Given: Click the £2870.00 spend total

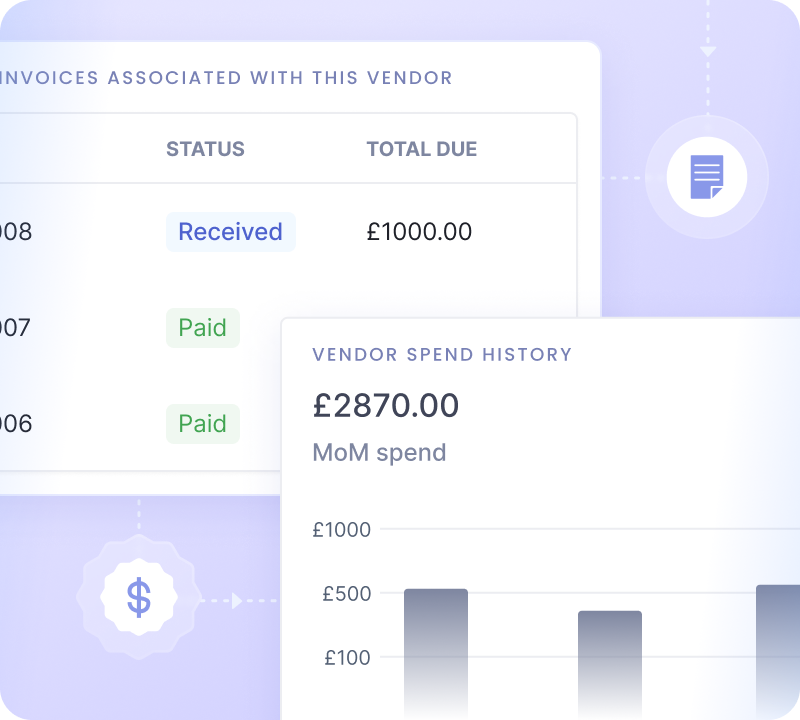Looking at the screenshot, I should click(x=386, y=405).
